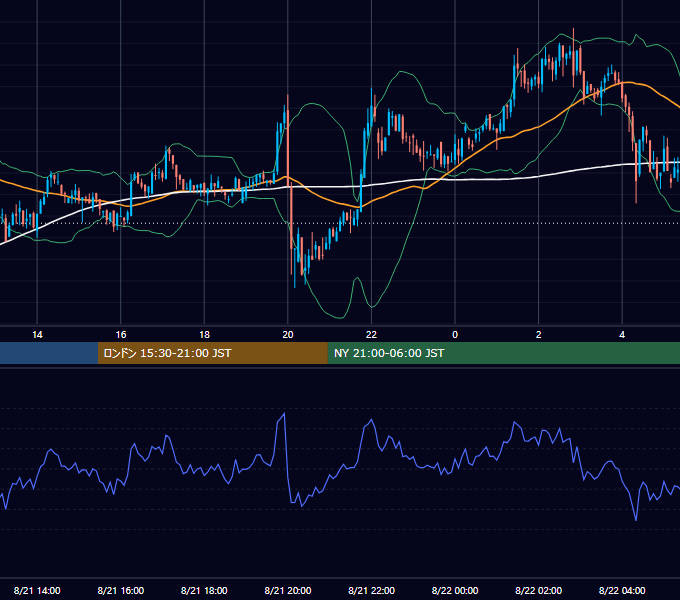Click the 8/22 04:00 date label
Screen dimensions: 680x600
[622, 590]
